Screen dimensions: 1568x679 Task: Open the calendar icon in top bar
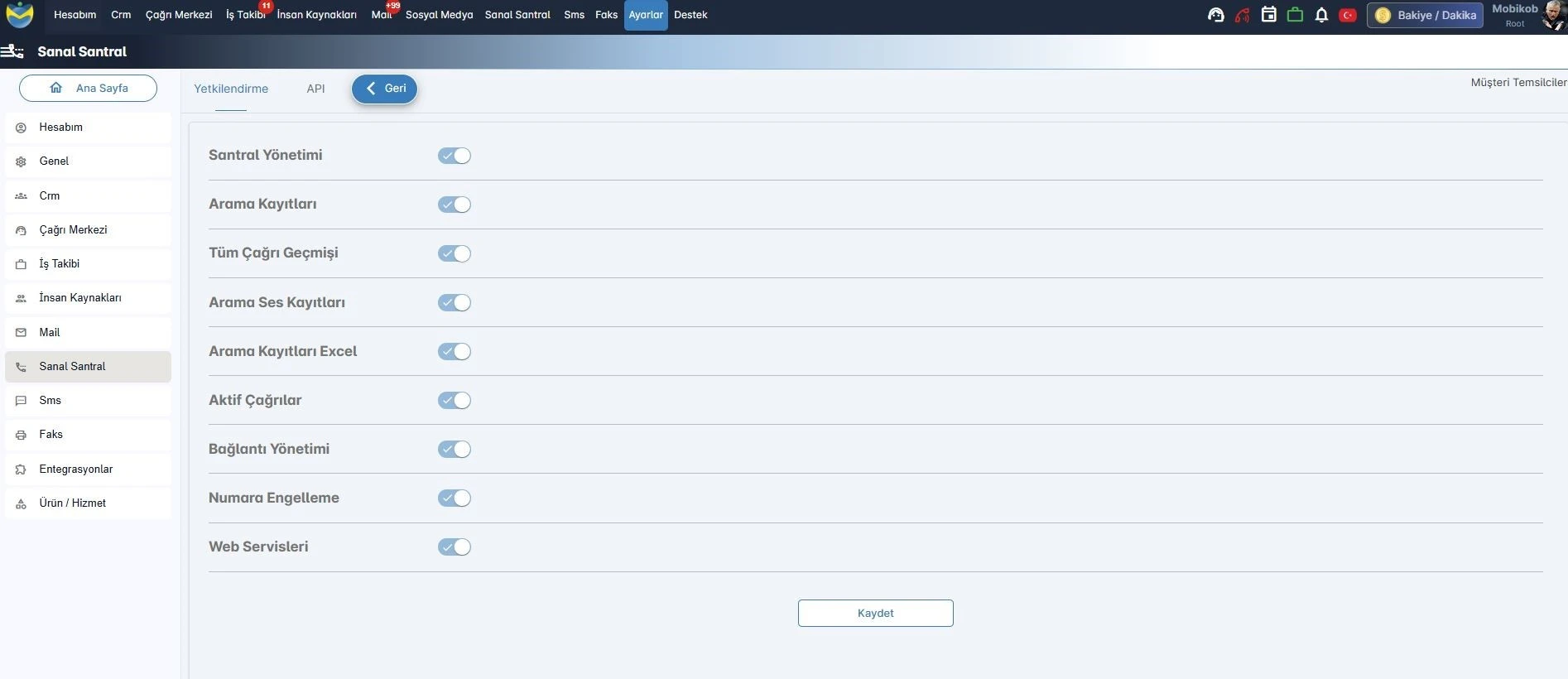tap(1268, 15)
